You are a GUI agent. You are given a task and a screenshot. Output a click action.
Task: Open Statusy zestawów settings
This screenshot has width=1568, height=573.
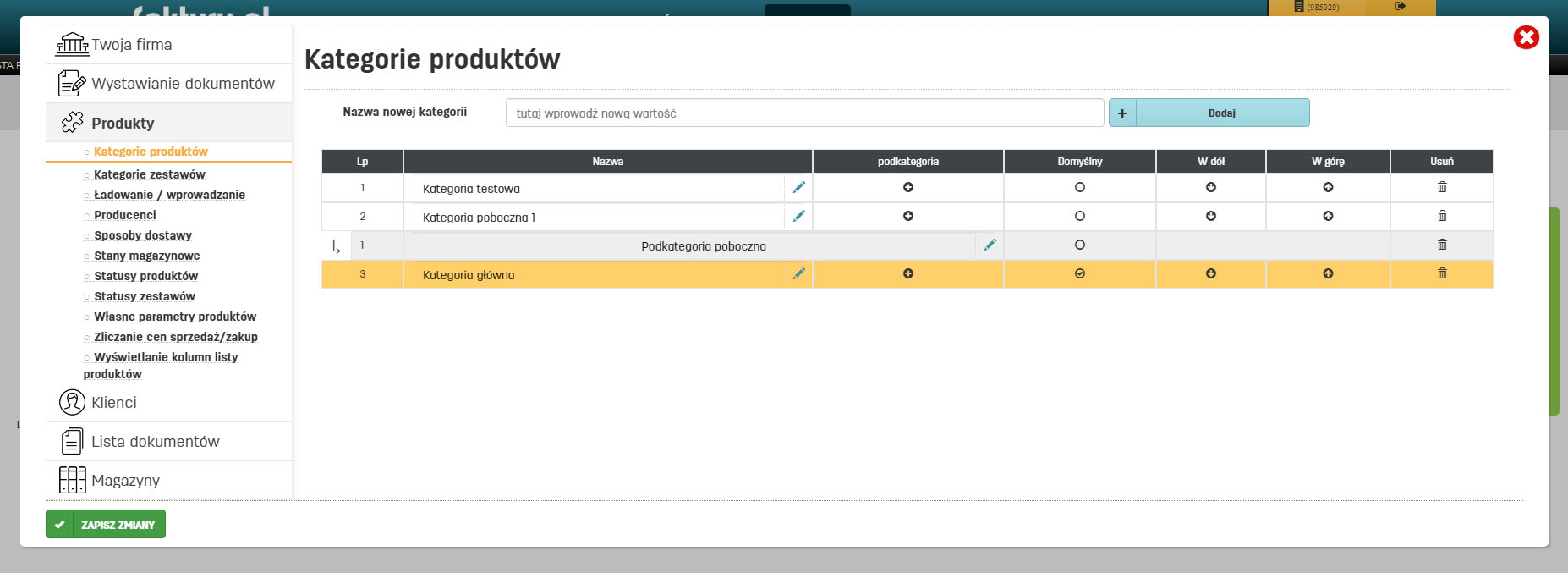tap(145, 296)
